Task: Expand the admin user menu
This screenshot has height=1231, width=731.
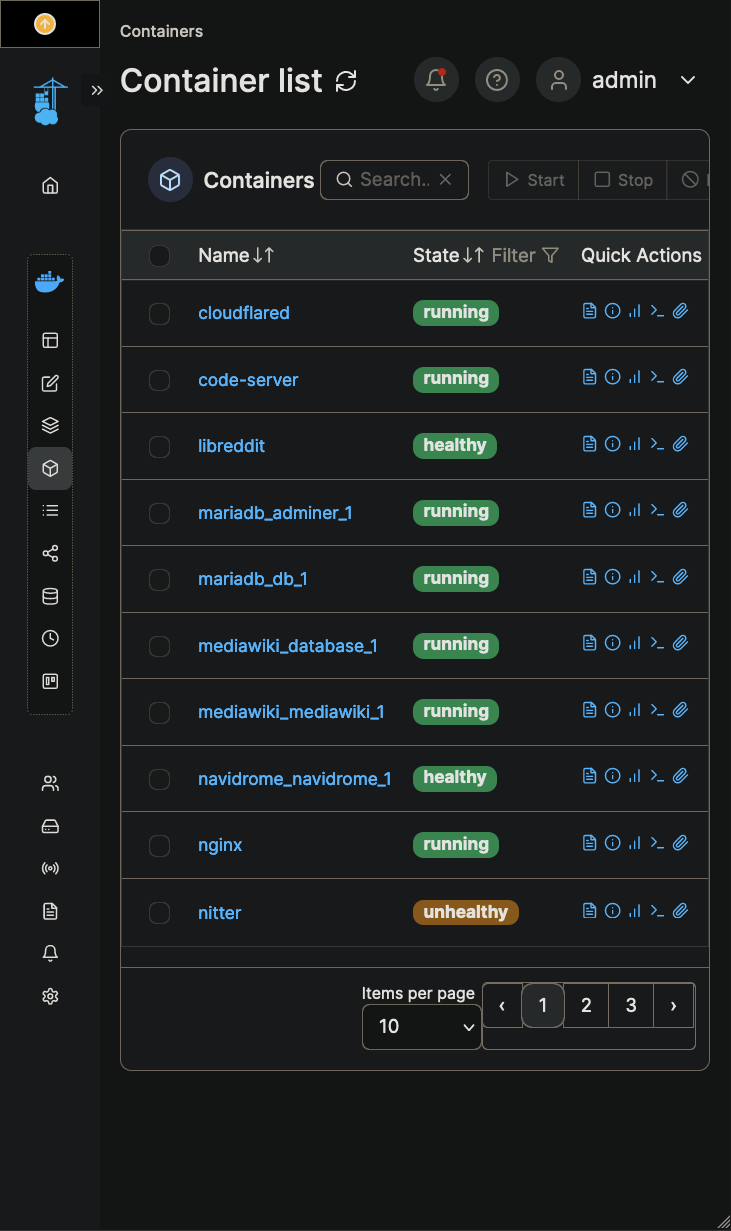Action: pos(687,80)
